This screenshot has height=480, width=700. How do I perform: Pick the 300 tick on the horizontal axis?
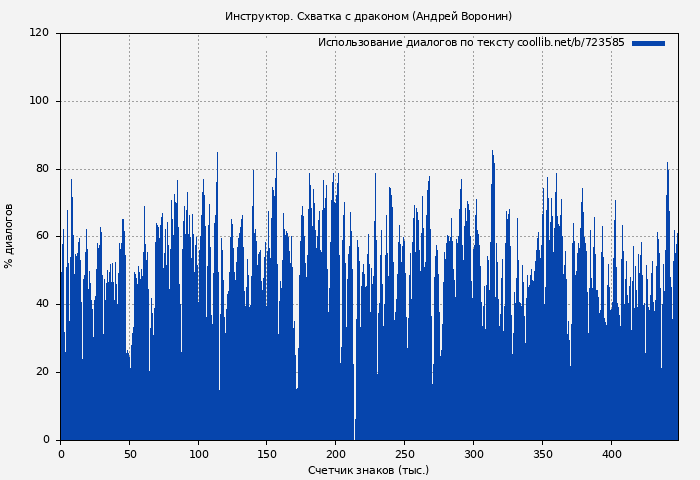click(473, 454)
